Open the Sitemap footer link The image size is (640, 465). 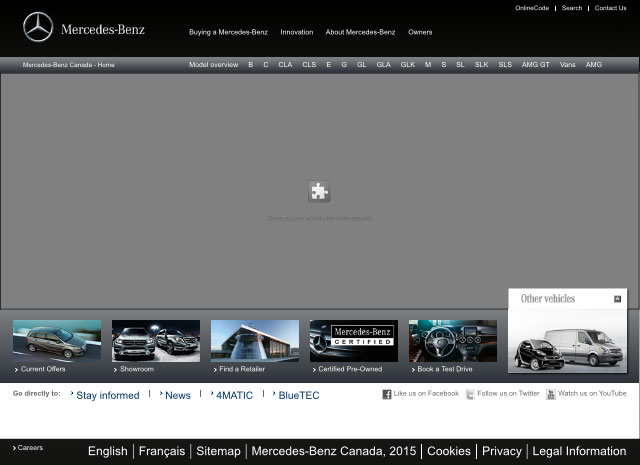[x=218, y=451]
